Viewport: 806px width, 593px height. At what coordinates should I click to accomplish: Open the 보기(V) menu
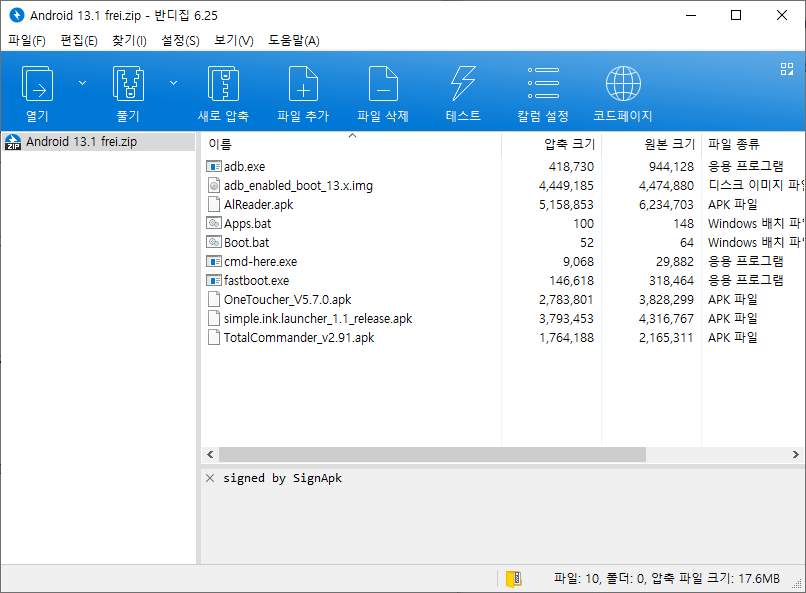click(x=234, y=40)
